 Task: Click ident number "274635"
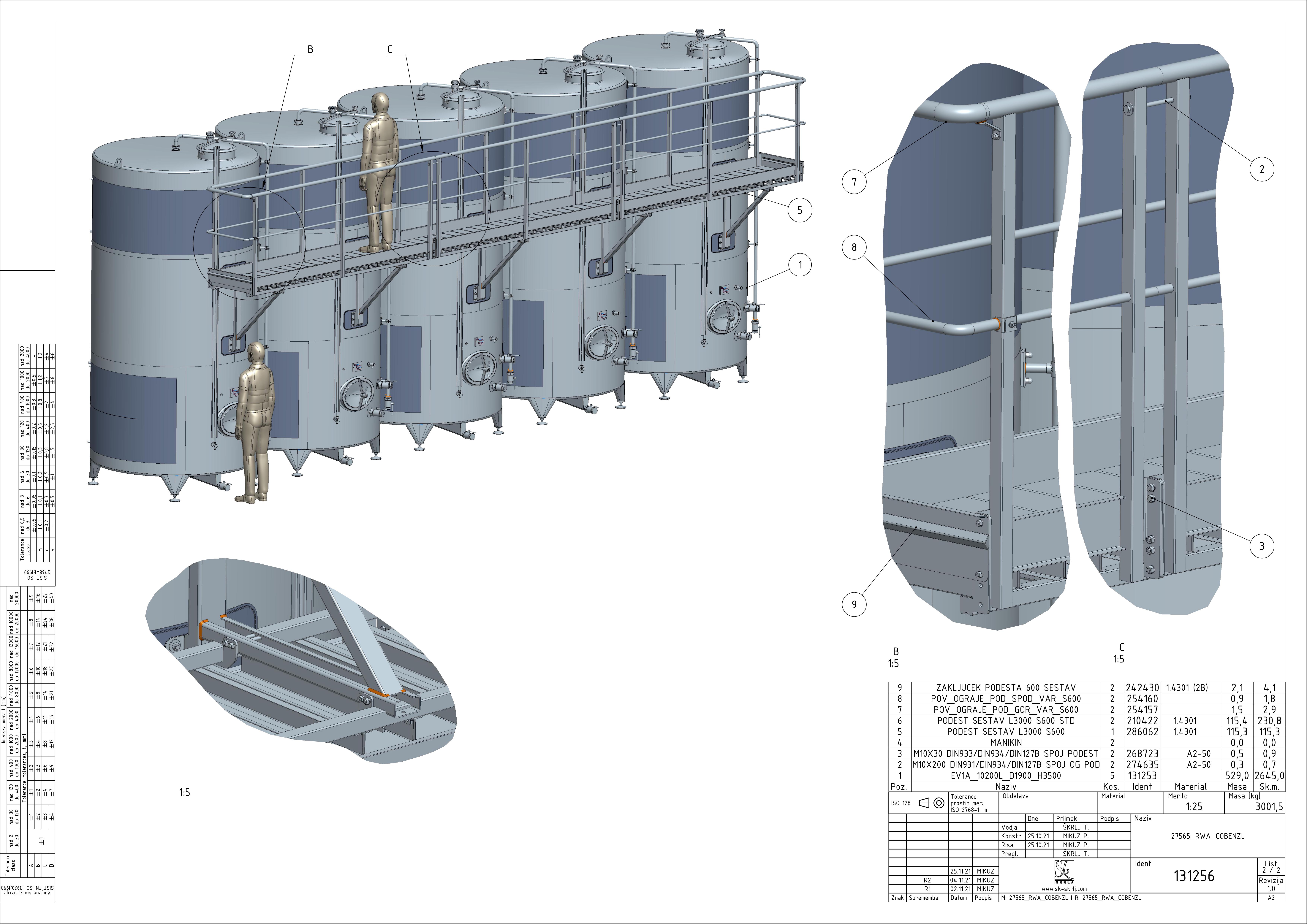point(1143,765)
